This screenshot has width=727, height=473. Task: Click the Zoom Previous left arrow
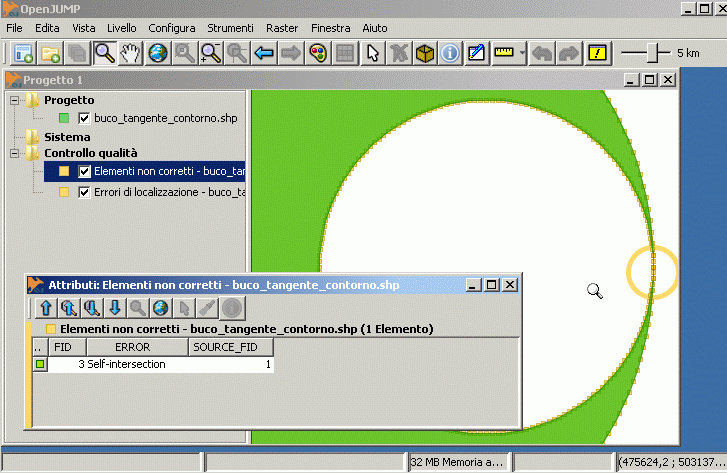[265, 53]
